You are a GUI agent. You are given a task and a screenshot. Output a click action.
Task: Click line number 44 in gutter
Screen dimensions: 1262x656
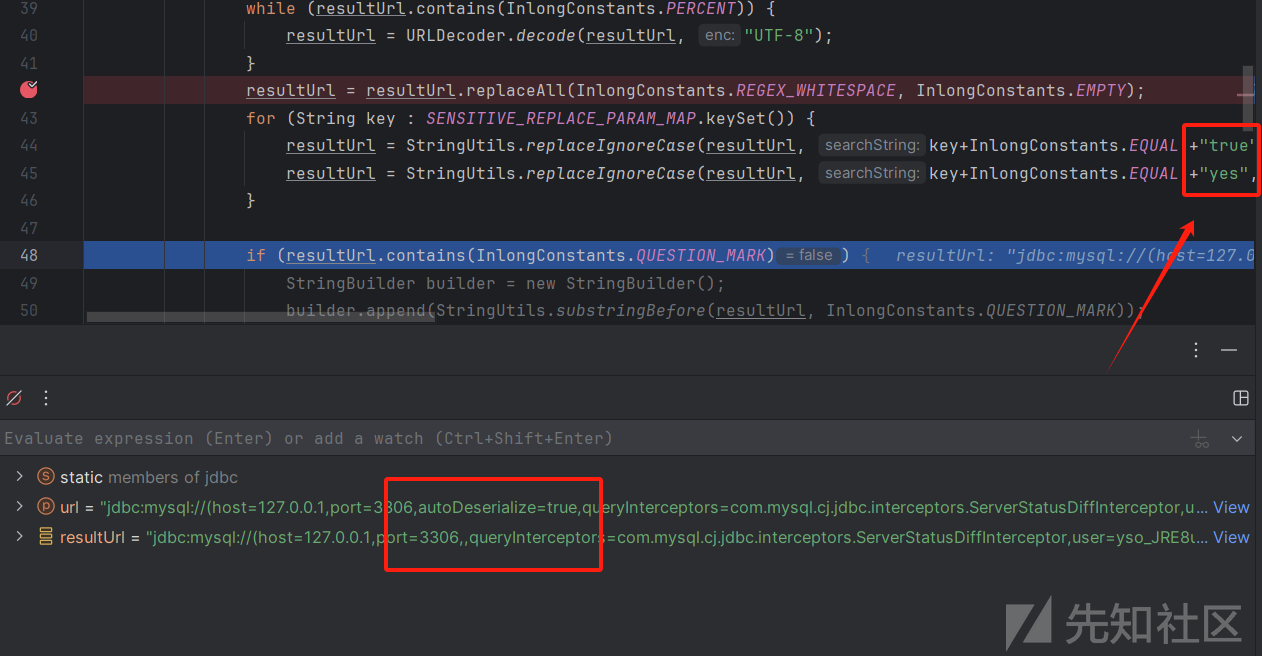tap(29, 145)
